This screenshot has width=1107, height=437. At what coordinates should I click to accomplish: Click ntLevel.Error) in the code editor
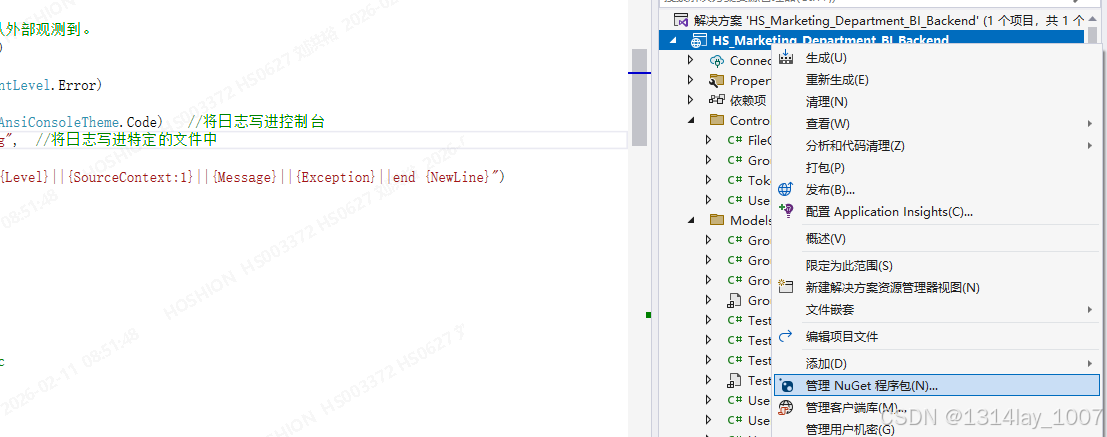coord(51,85)
